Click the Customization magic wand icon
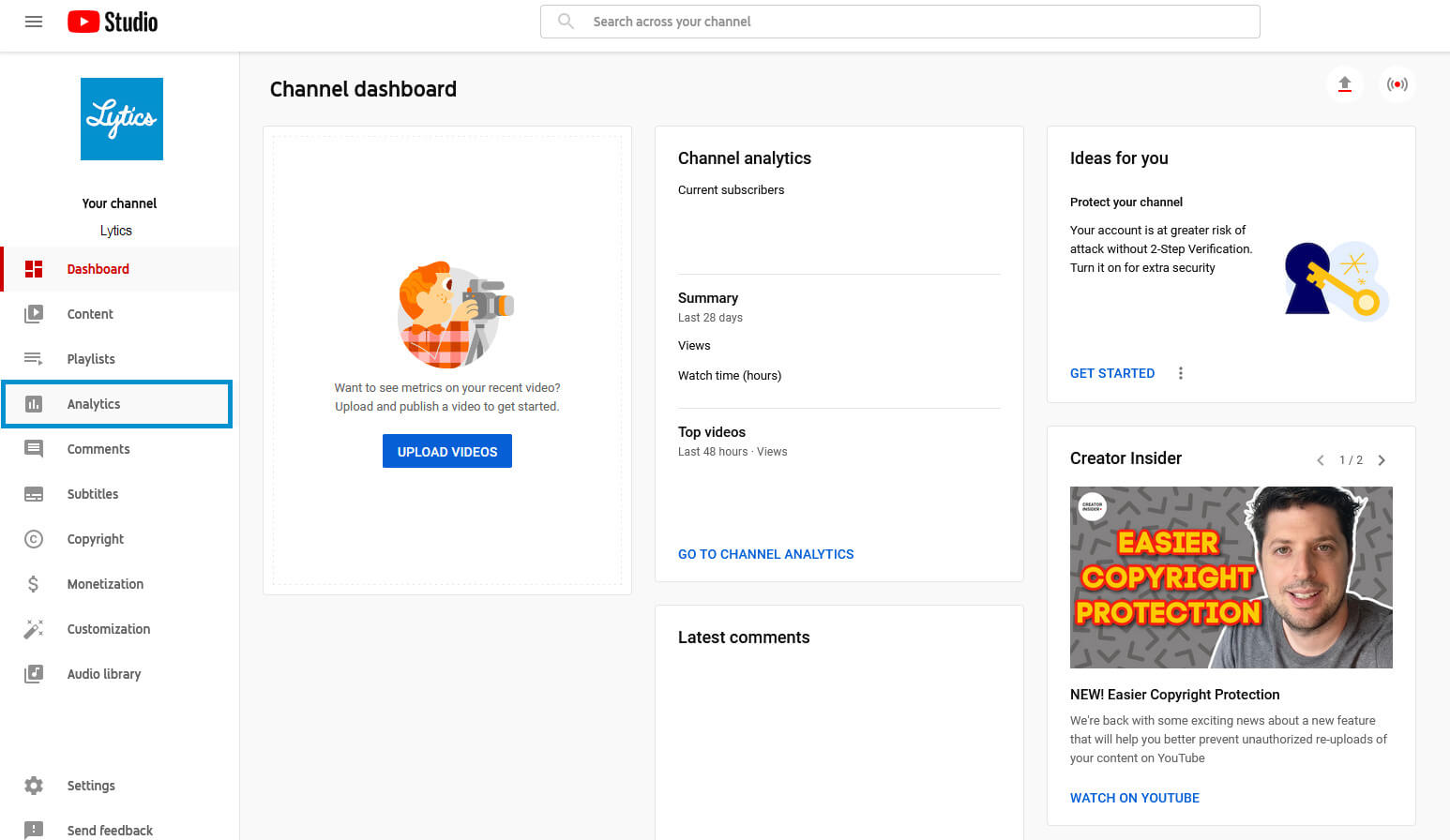 tap(34, 629)
